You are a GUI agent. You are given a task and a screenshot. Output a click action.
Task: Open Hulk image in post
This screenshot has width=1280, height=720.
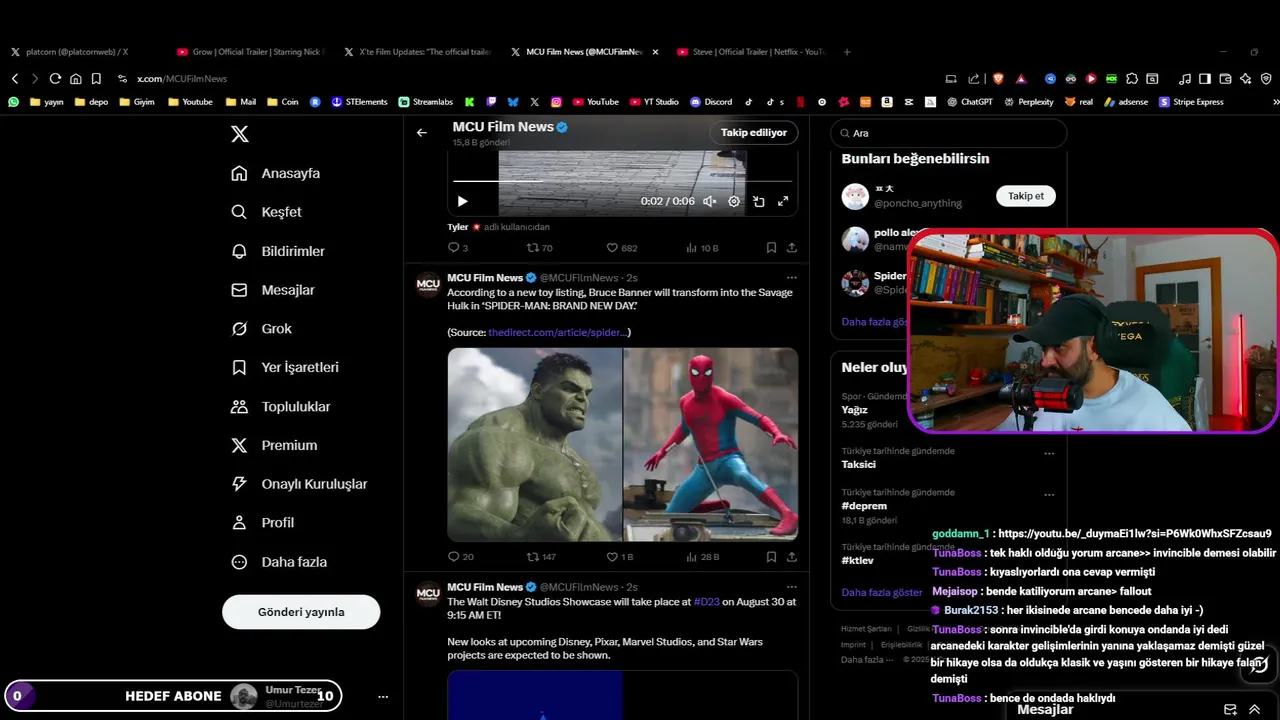pyautogui.click(x=534, y=444)
